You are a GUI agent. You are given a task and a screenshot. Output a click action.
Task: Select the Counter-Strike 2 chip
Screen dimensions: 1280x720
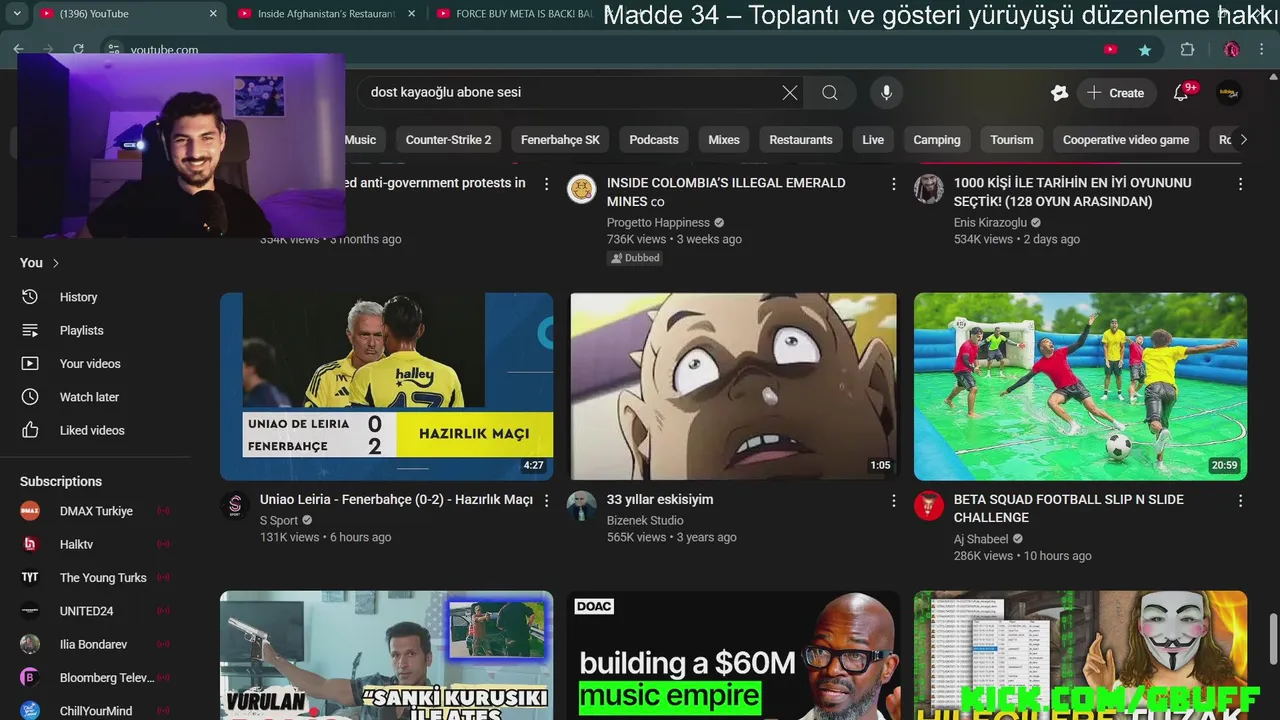[448, 140]
